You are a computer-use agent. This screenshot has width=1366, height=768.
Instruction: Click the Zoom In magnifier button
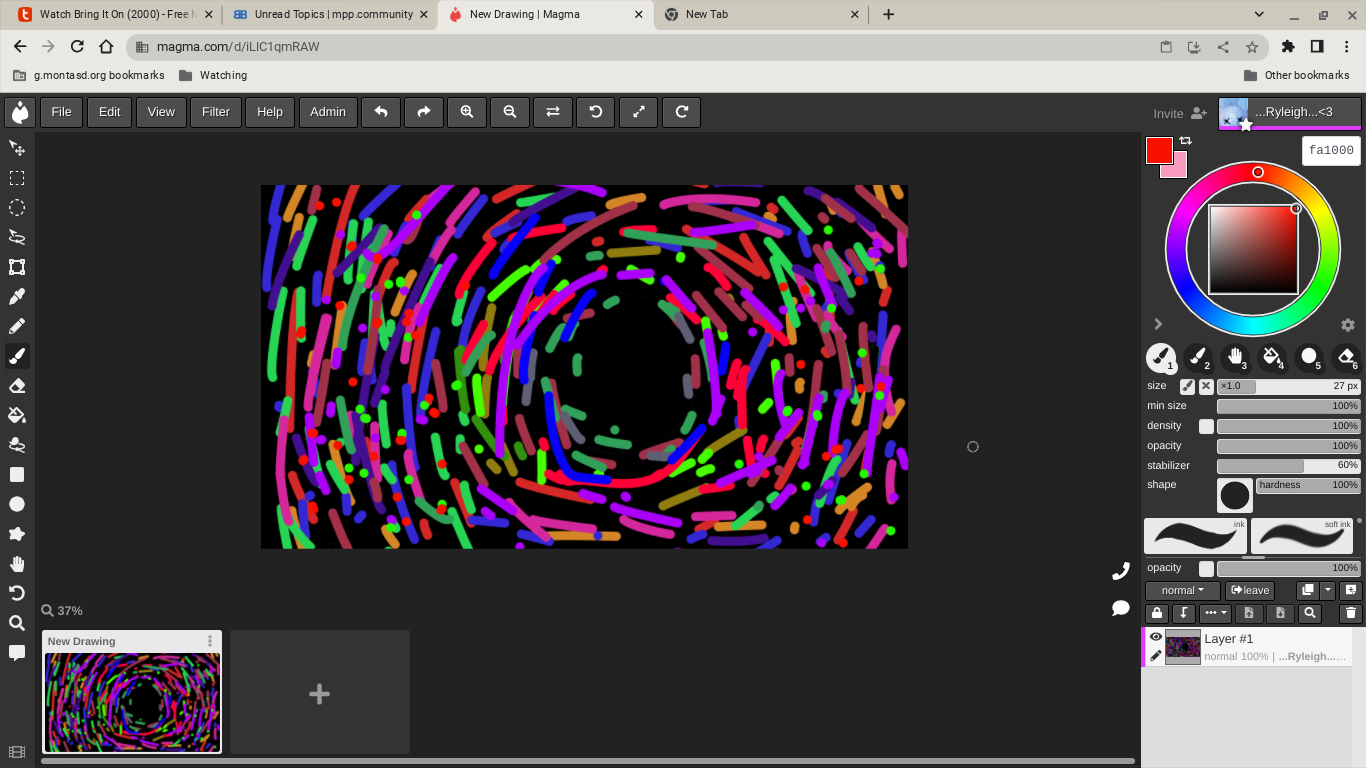(467, 112)
